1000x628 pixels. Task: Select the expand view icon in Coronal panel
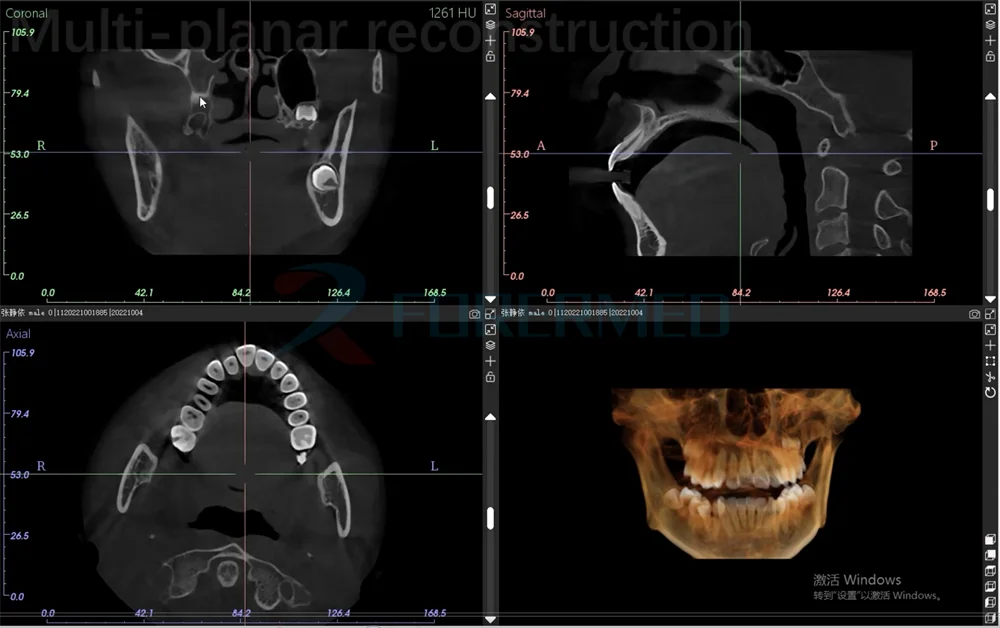[x=489, y=8]
